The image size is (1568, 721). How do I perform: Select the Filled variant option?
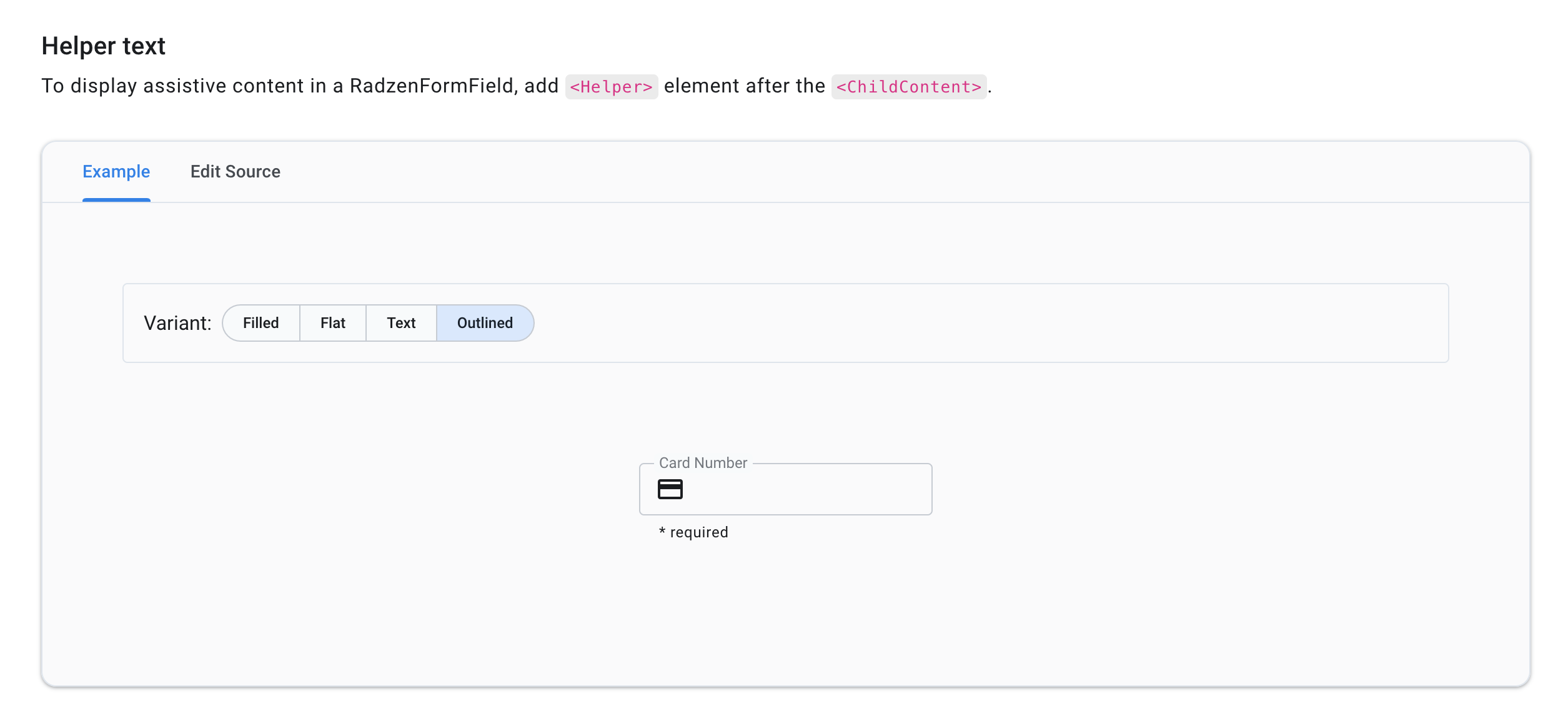261,322
